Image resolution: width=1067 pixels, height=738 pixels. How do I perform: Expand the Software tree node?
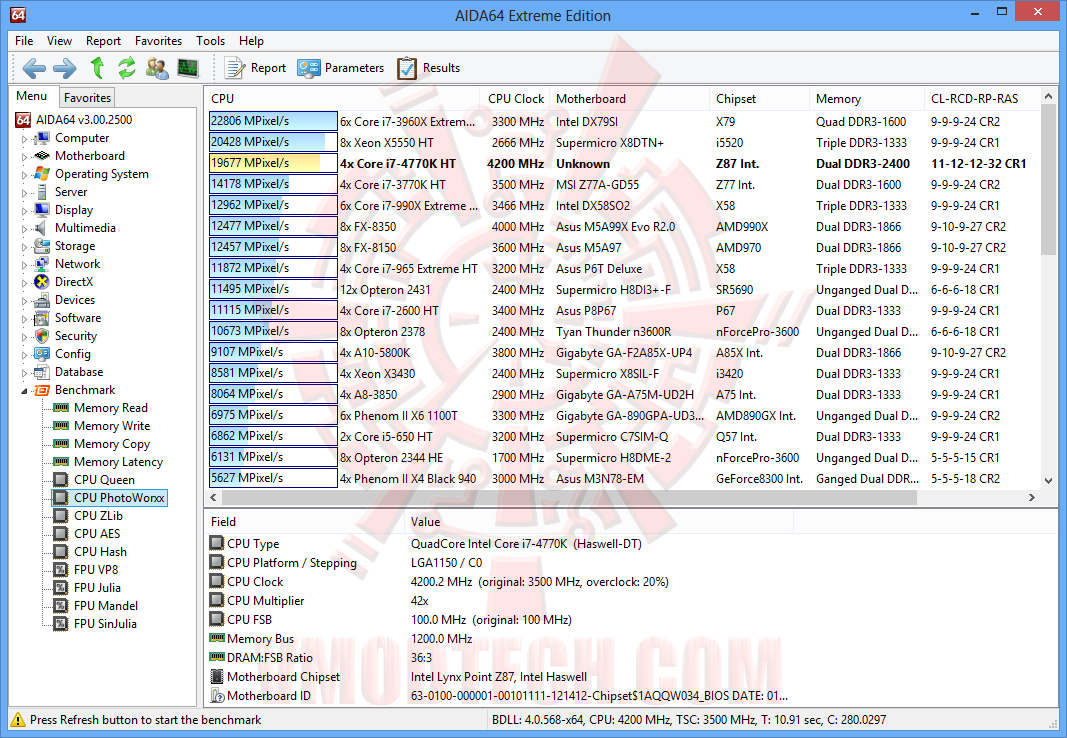click(24, 318)
